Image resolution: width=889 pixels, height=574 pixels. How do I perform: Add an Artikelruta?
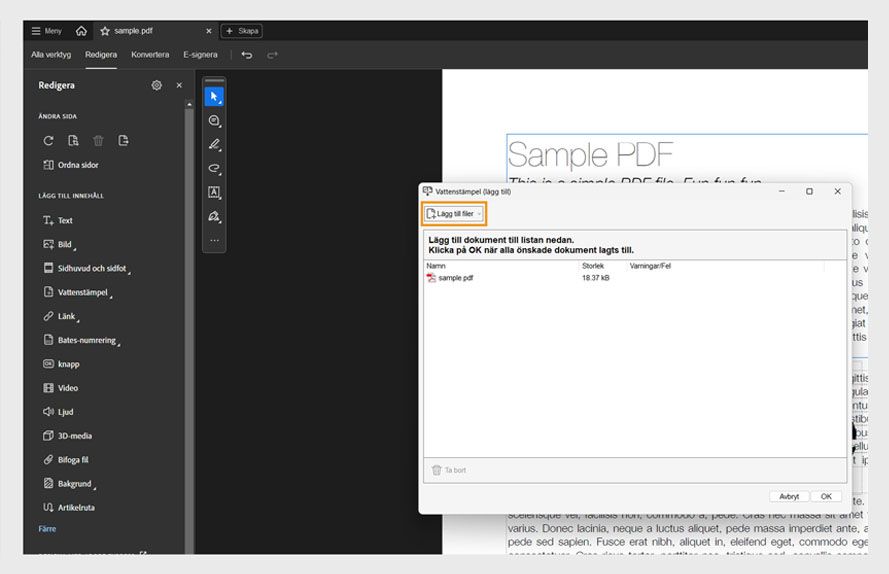(x=69, y=508)
